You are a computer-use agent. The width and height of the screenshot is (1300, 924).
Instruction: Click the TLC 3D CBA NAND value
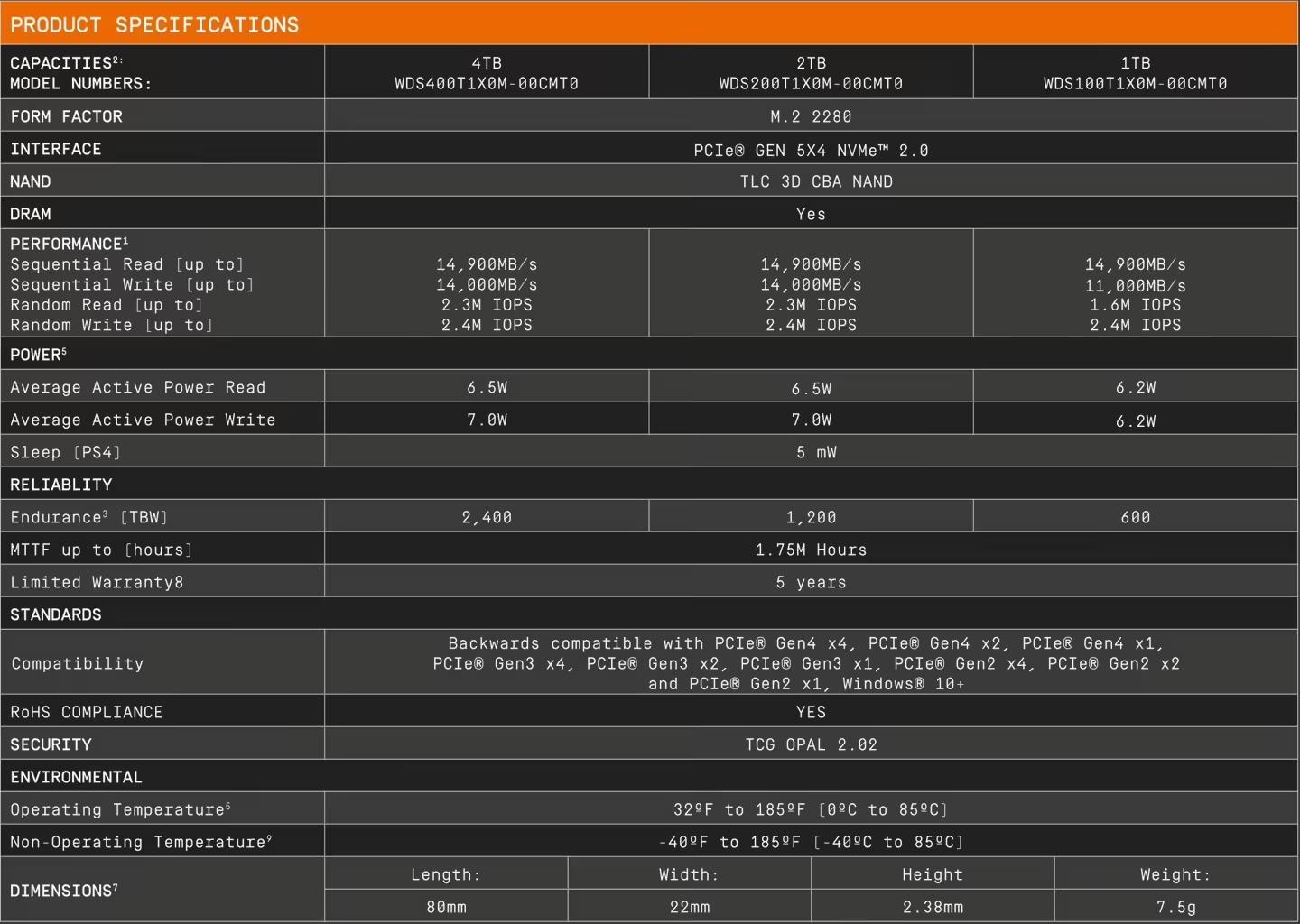click(x=816, y=181)
